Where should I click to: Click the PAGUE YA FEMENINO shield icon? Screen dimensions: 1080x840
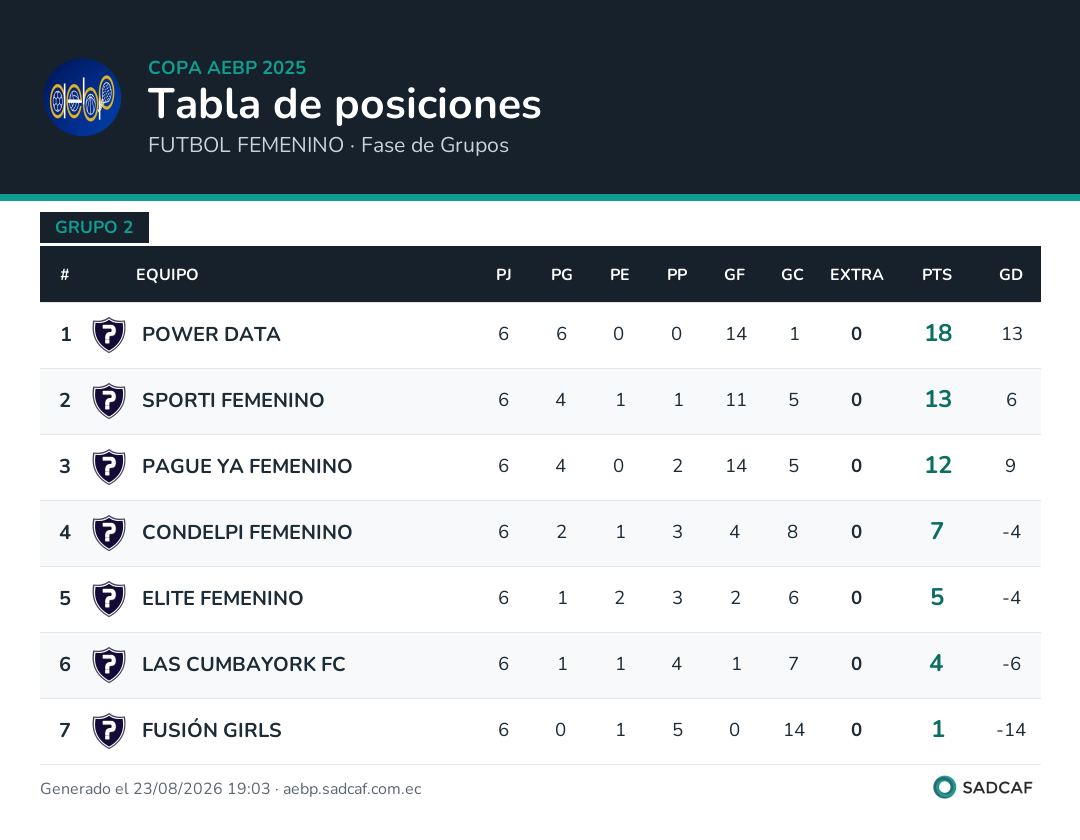click(109, 467)
